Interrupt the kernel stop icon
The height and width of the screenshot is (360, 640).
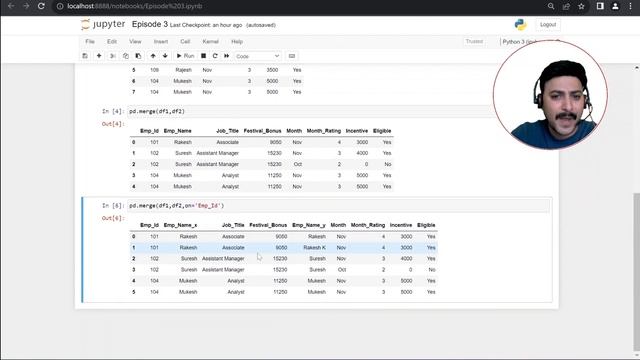point(203,56)
